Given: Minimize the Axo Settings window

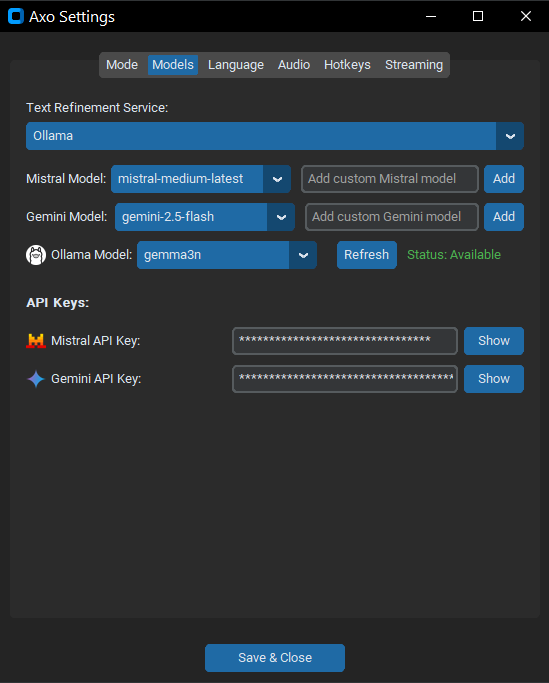Looking at the screenshot, I should 431,16.
